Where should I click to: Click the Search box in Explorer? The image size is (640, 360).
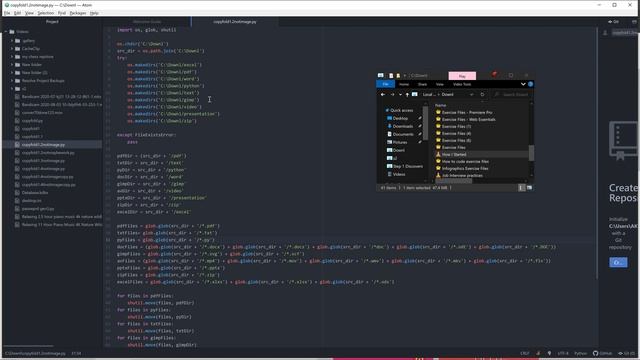(x=511, y=95)
